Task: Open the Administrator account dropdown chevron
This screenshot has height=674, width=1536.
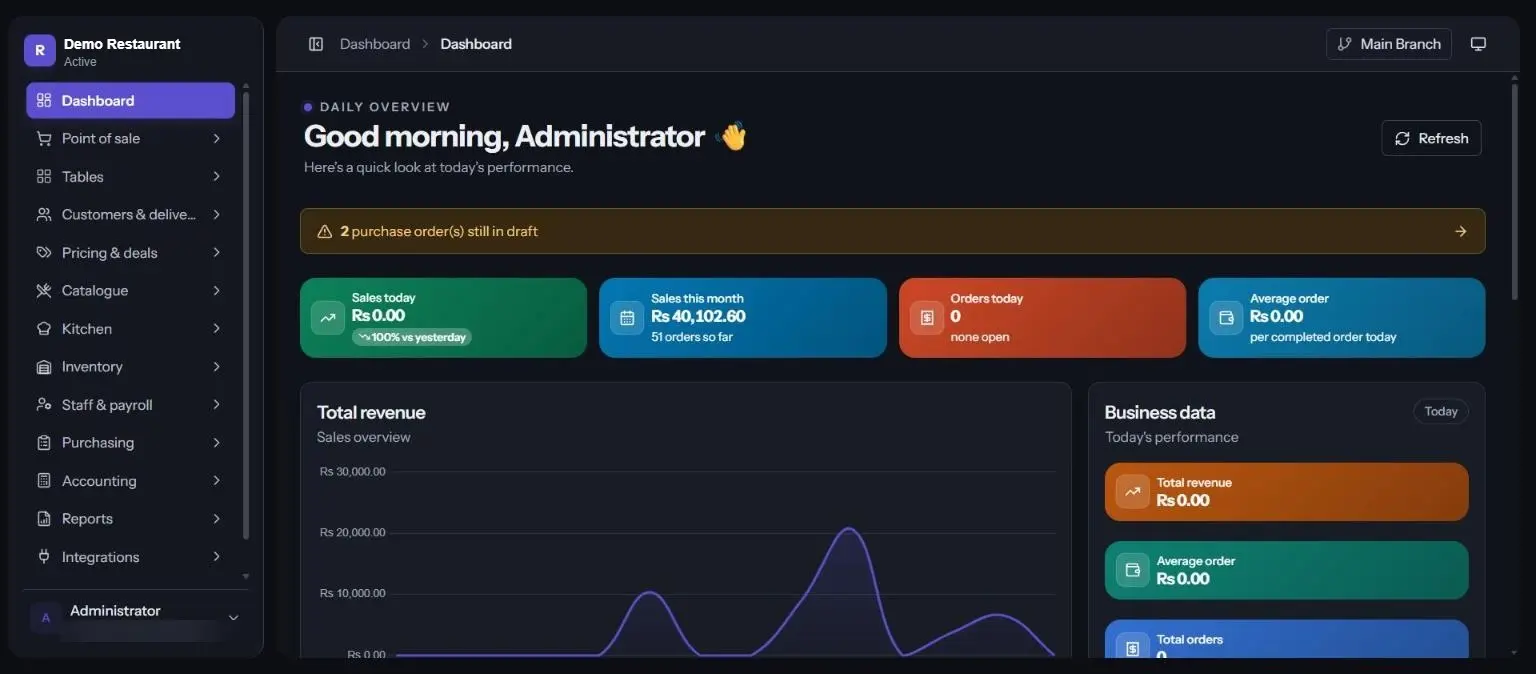Action: [x=234, y=618]
